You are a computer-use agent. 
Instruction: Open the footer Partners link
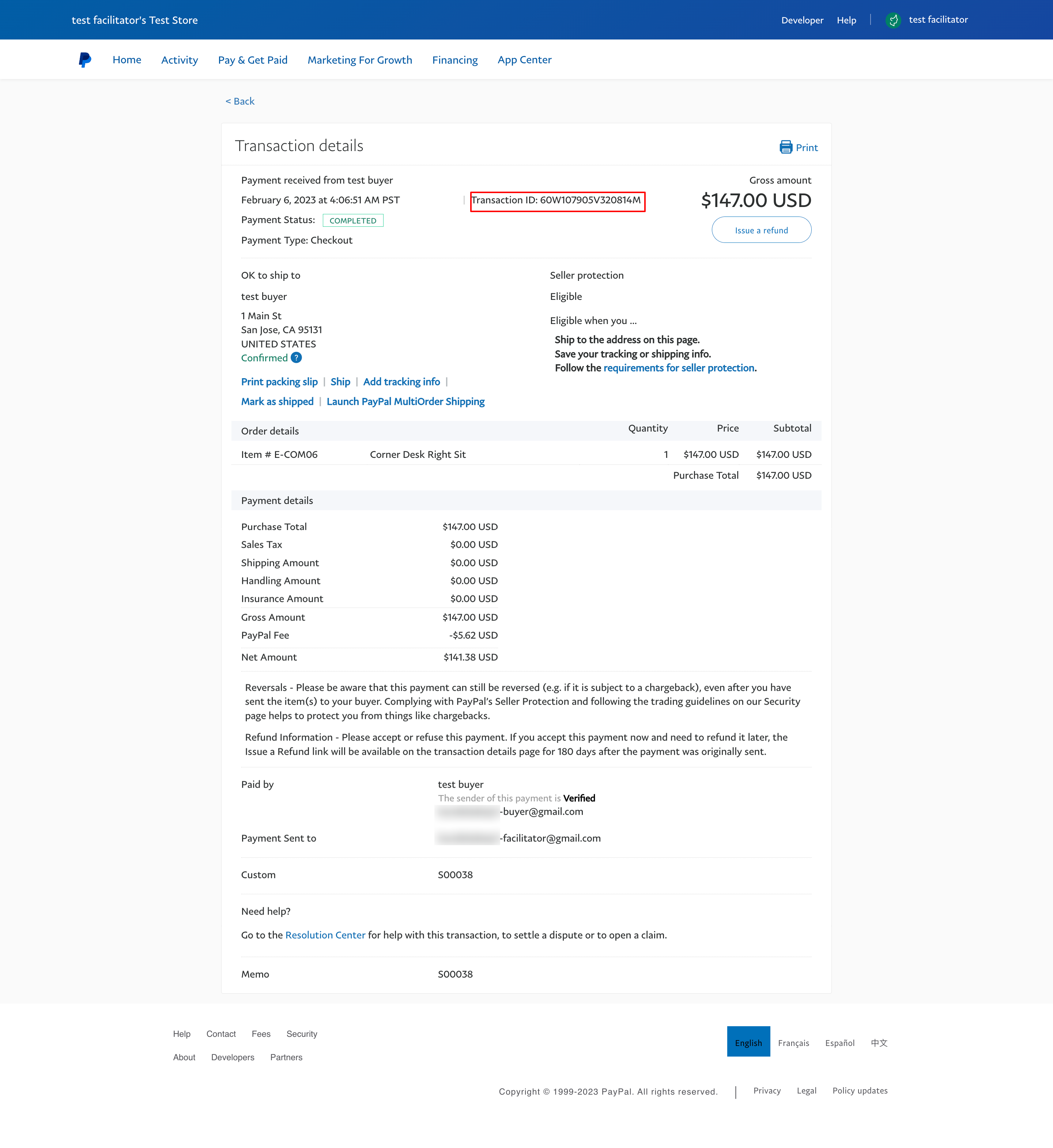coord(286,1057)
